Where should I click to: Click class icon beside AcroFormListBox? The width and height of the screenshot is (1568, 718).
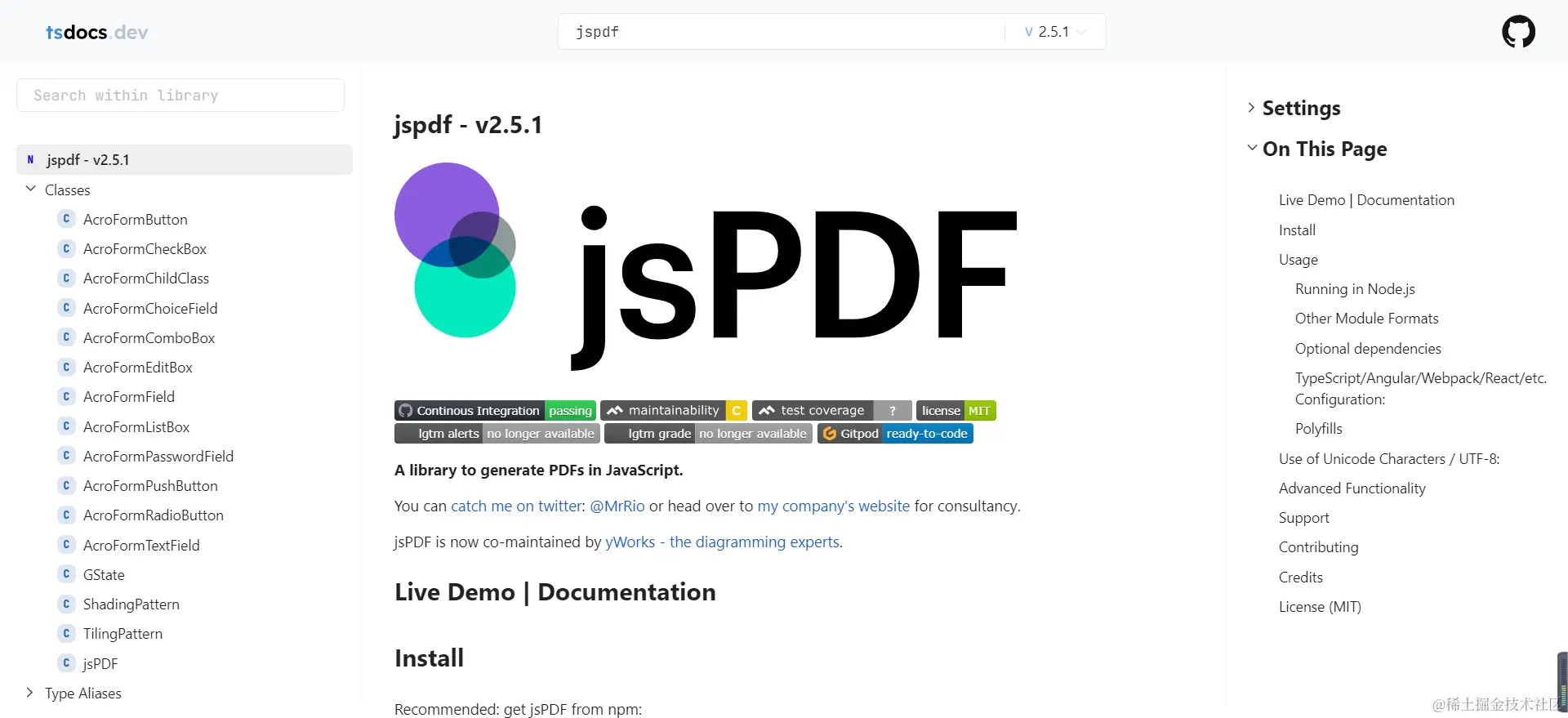point(67,426)
